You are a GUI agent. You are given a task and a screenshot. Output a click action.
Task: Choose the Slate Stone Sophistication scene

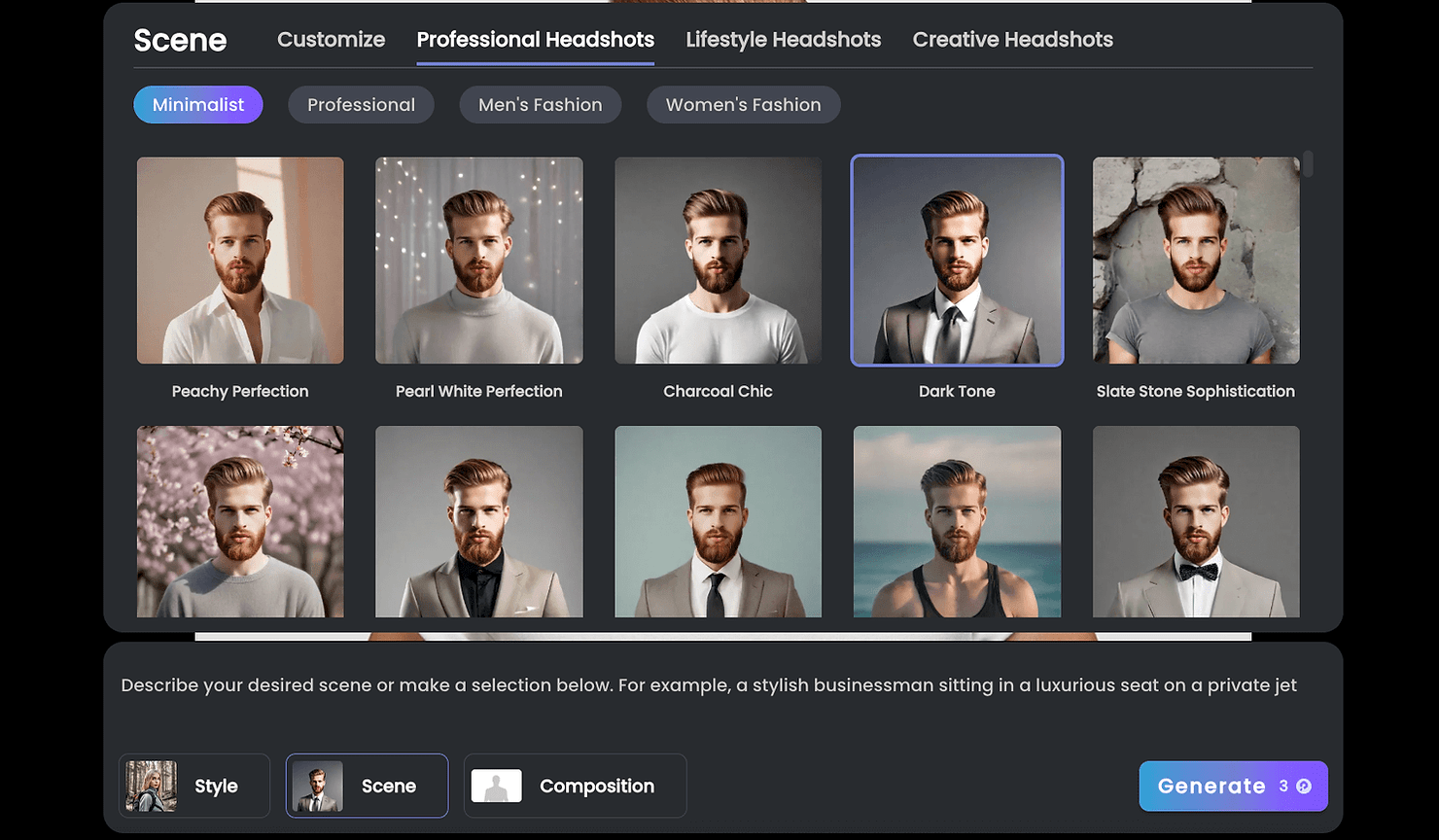coord(1196,261)
